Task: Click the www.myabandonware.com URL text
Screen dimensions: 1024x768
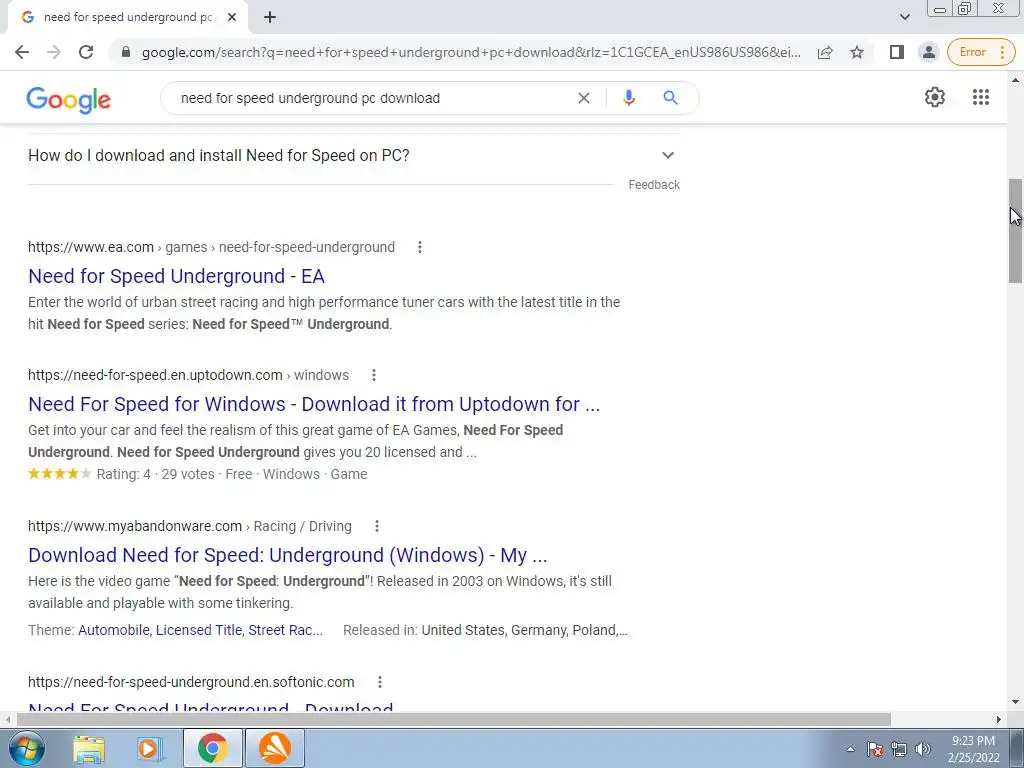Action: [x=135, y=526]
